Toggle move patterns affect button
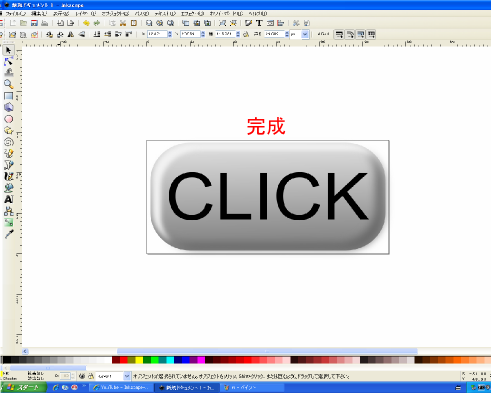 [371, 34]
